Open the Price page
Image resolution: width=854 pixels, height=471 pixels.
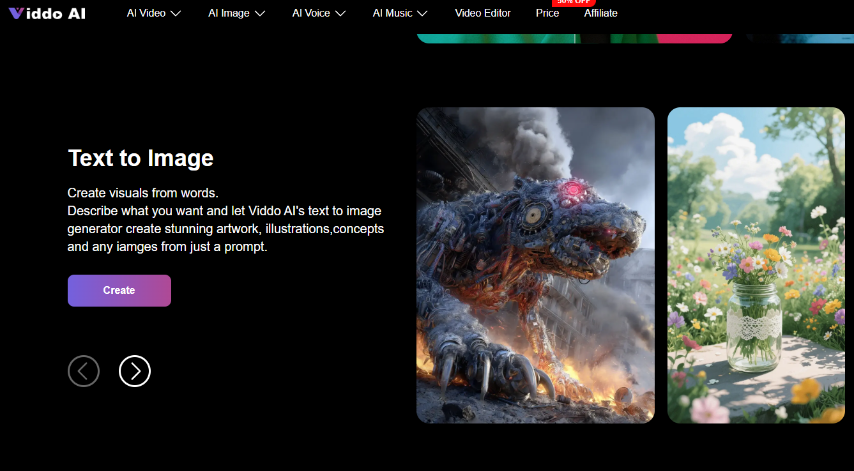547,13
